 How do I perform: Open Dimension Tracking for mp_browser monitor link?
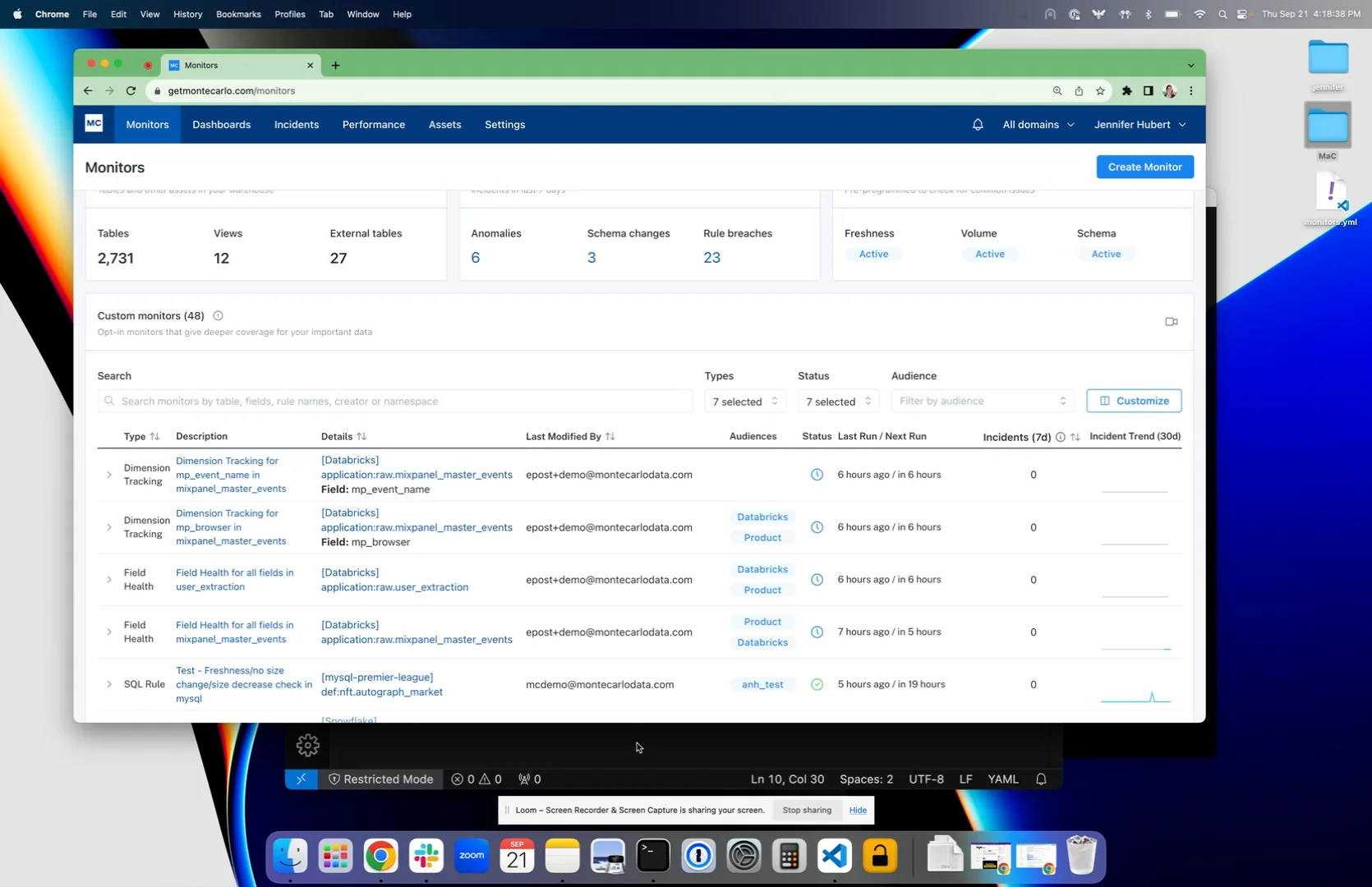pyautogui.click(x=231, y=527)
